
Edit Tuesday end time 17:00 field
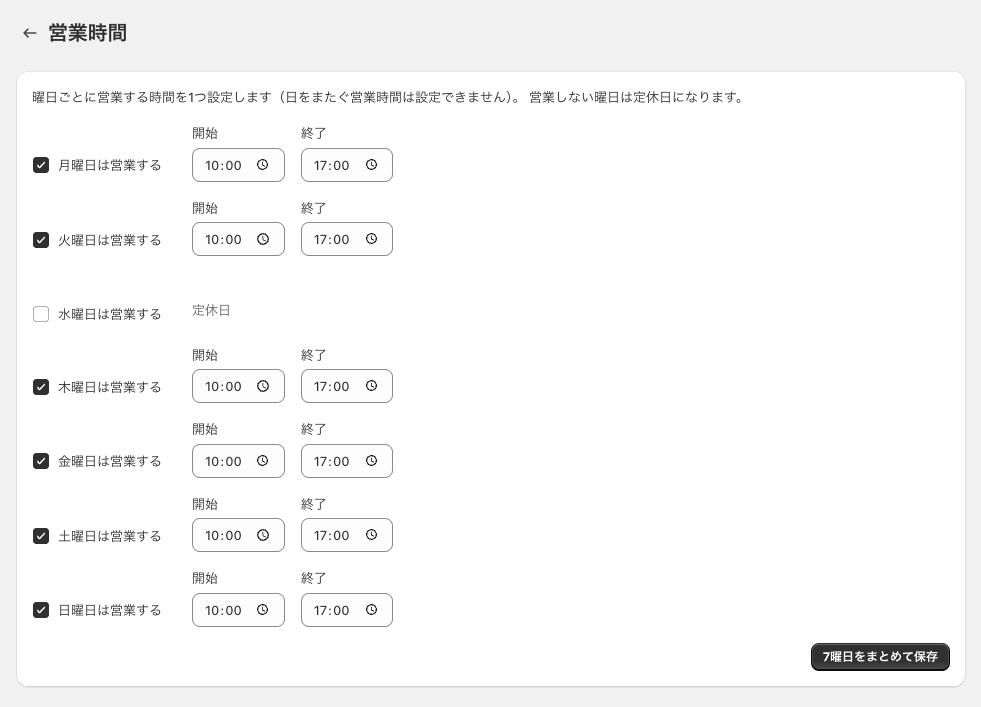(x=347, y=239)
